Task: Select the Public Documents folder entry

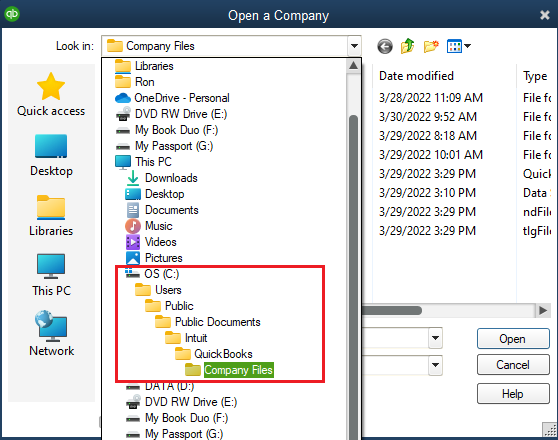Action: click(208, 322)
